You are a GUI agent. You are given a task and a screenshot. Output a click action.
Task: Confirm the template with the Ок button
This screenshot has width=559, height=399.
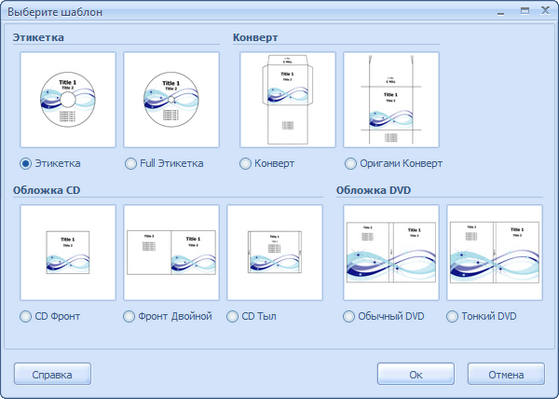[x=416, y=374]
